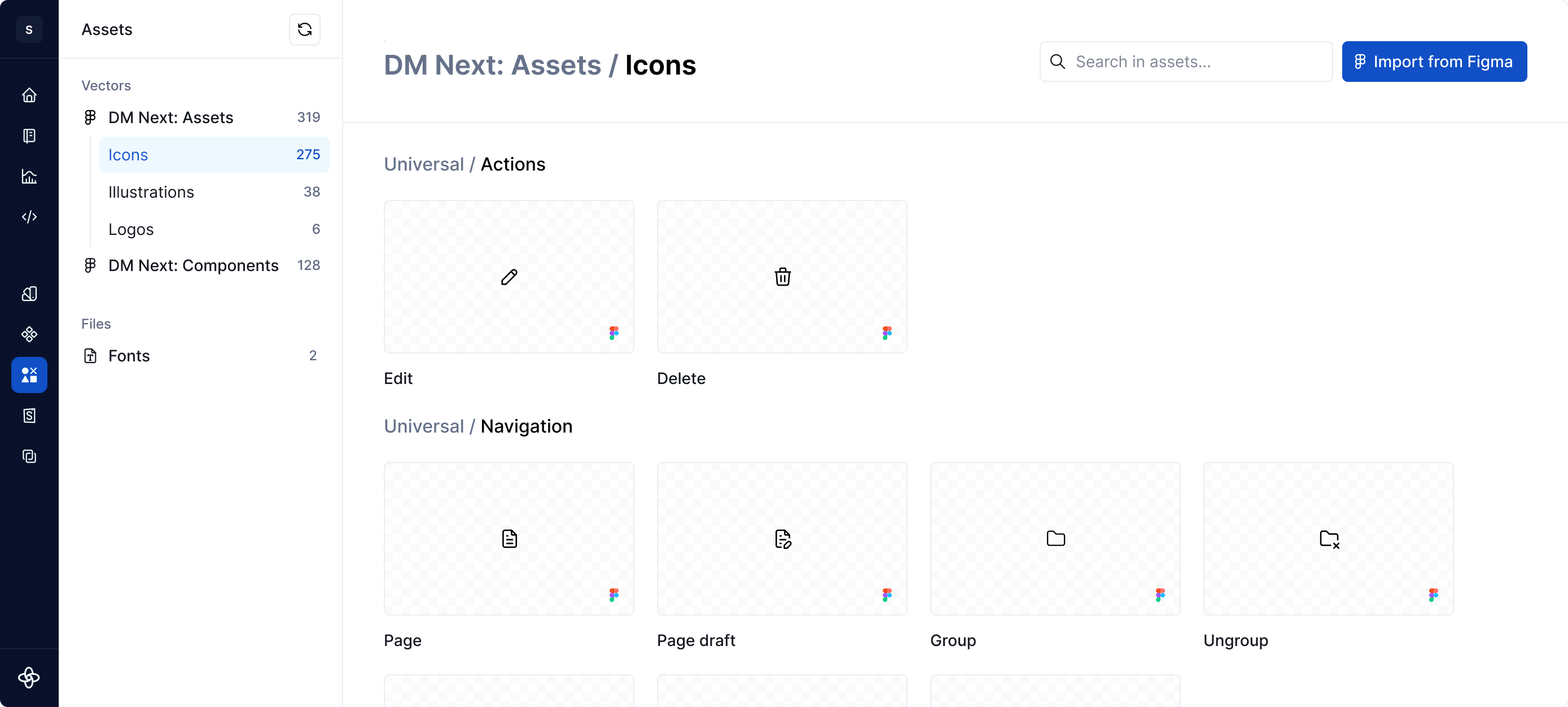
Task: Open the knot logo icon at sidebar bottom
Action: 29,677
